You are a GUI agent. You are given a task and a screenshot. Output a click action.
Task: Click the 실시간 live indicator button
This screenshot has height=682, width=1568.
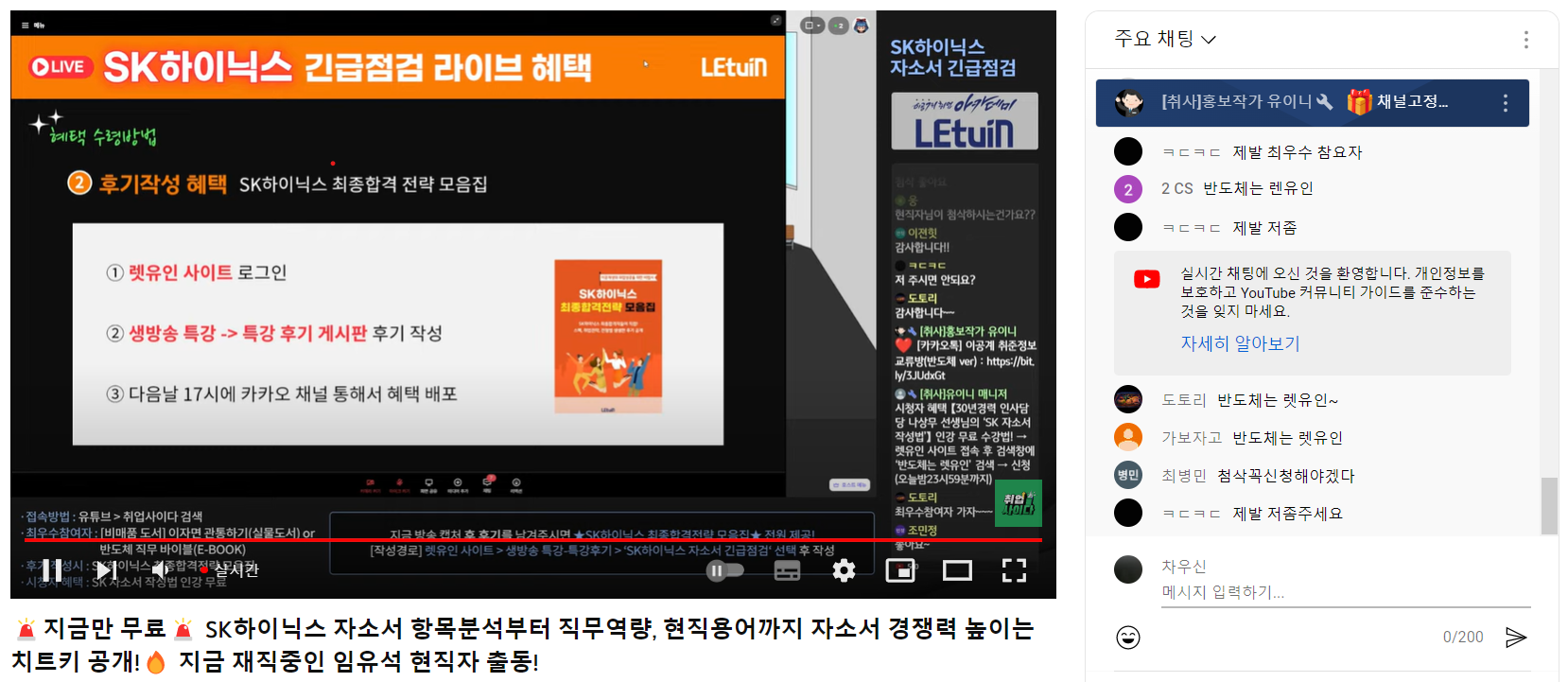(x=230, y=570)
